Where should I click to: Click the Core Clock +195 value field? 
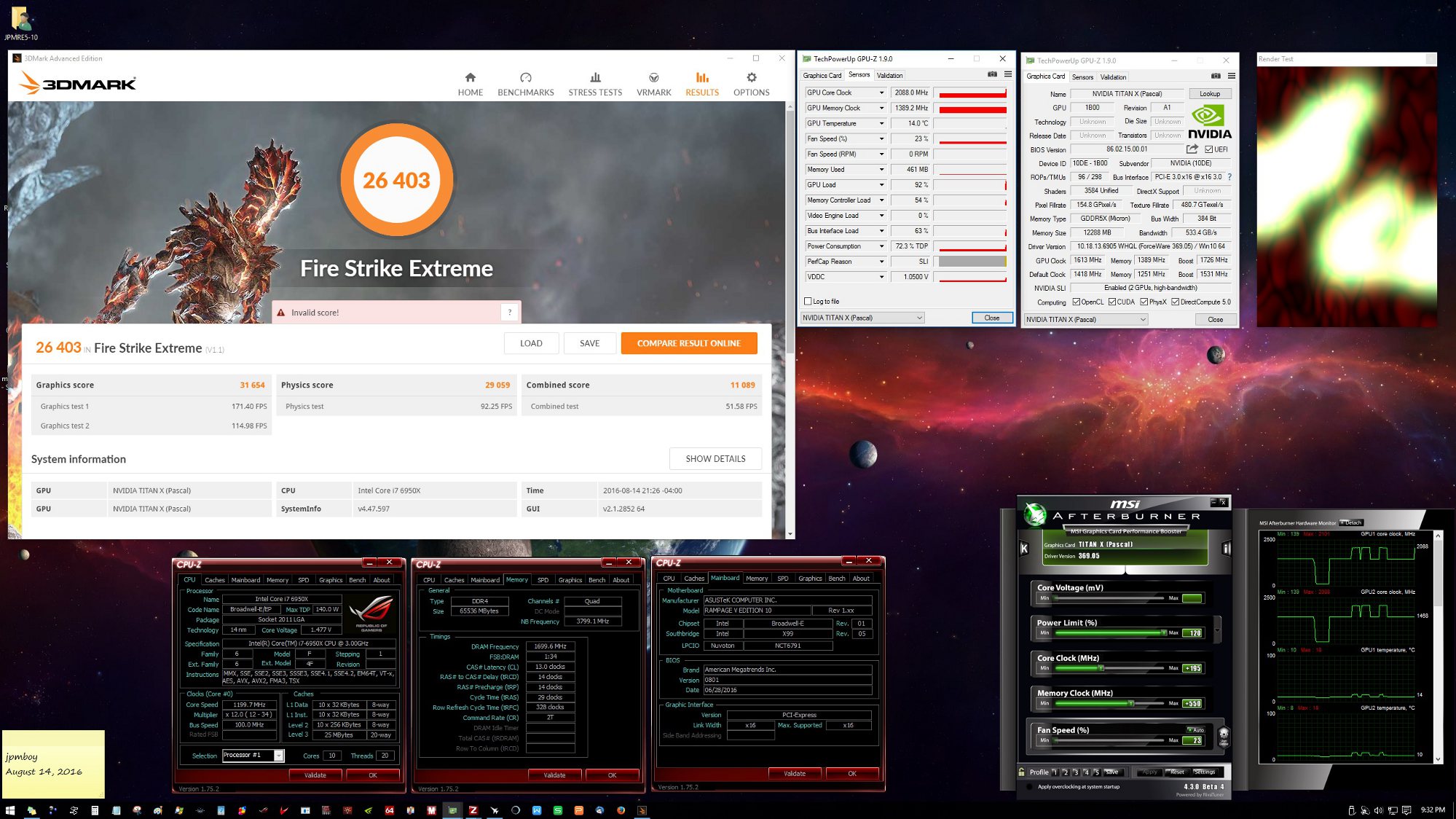tap(1192, 668)
